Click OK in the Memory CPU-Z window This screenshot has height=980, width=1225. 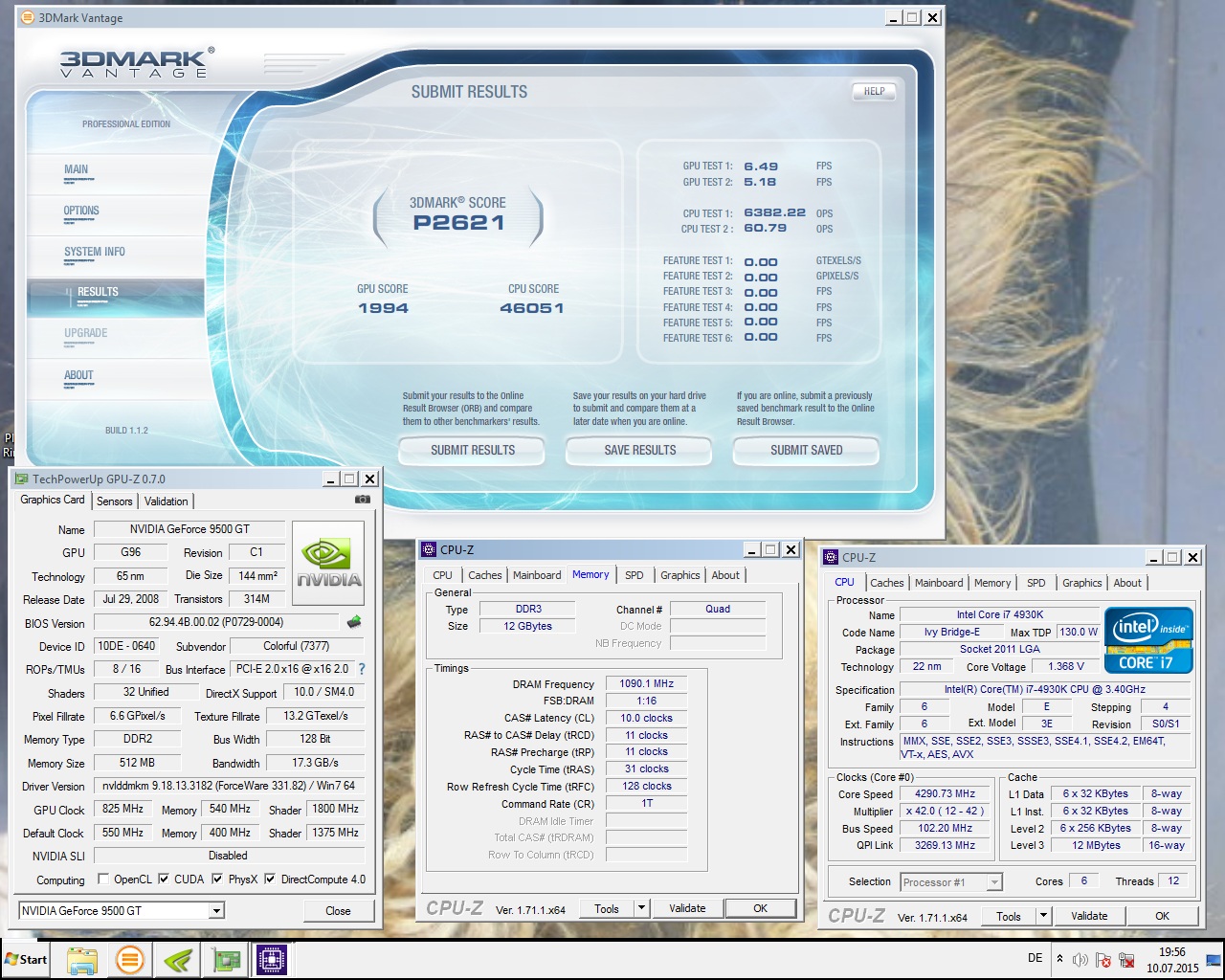point(760,908)
